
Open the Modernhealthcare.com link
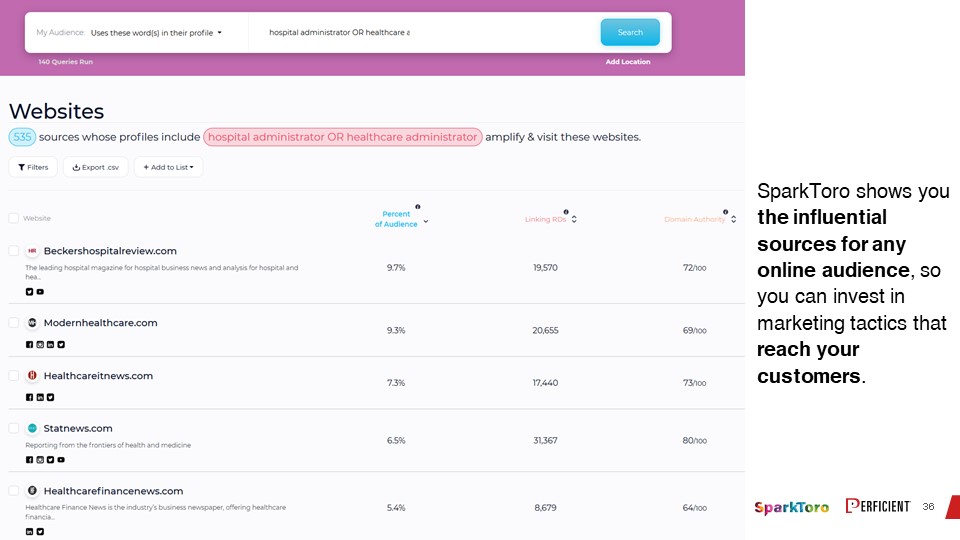100,323
